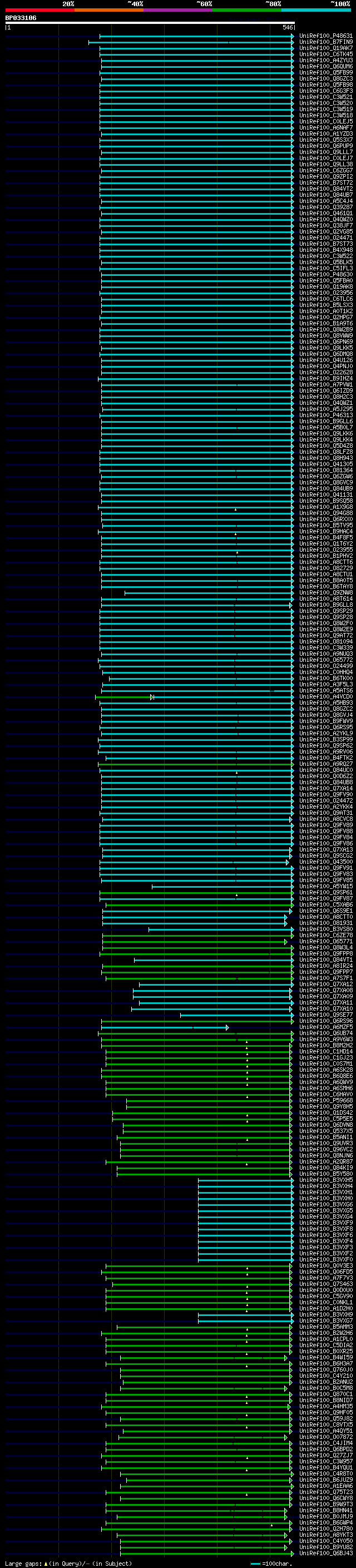Click the UniRef100_A0T1K2 label

pyautogui.click(x=325, y=311)
